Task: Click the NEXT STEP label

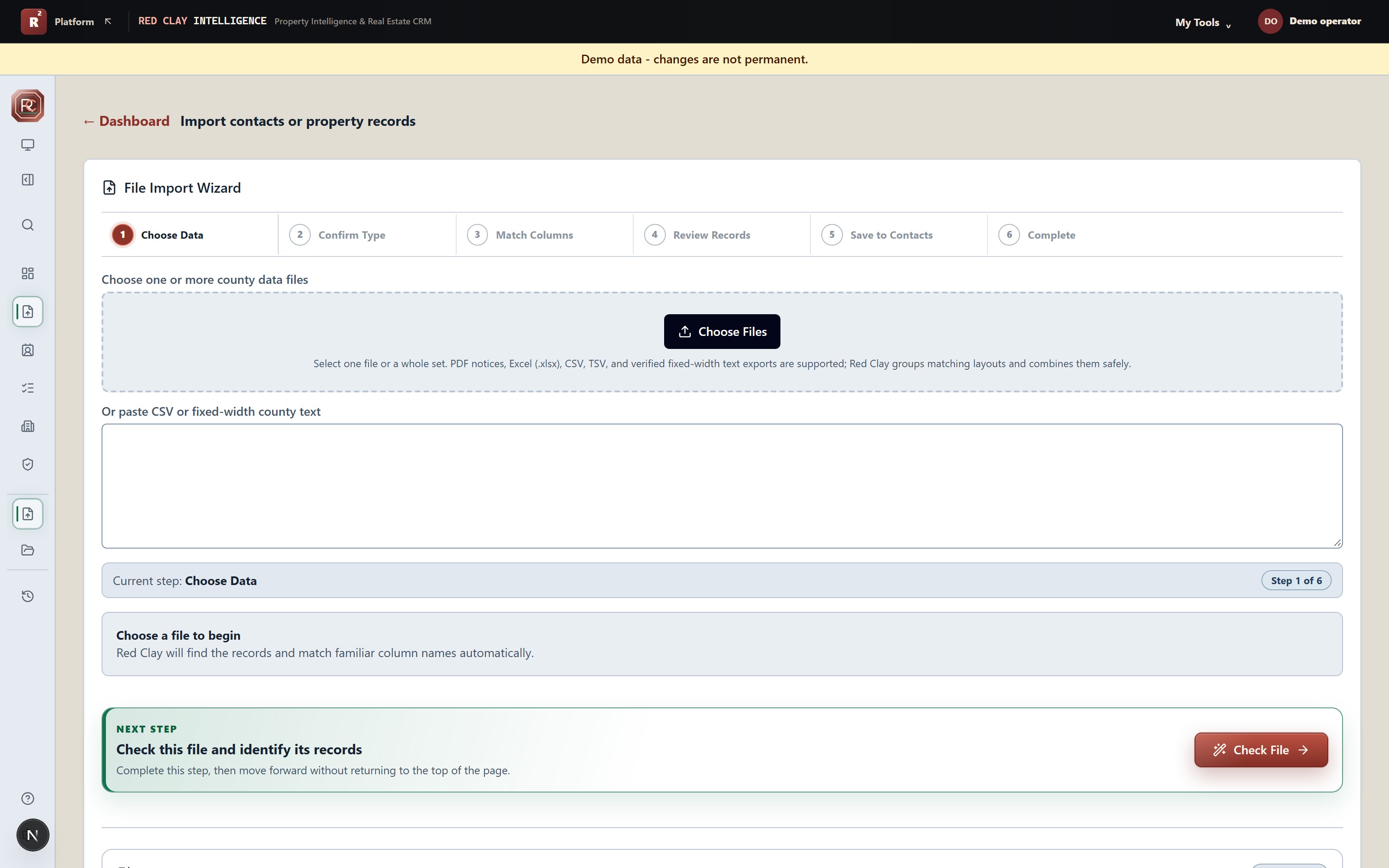Action: 146,729
